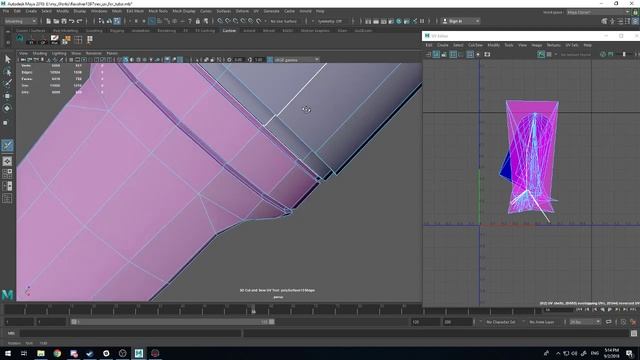Toggle the highlighted viewport textured display button
This screenshot has width=640, height=360.
point(126,60)
